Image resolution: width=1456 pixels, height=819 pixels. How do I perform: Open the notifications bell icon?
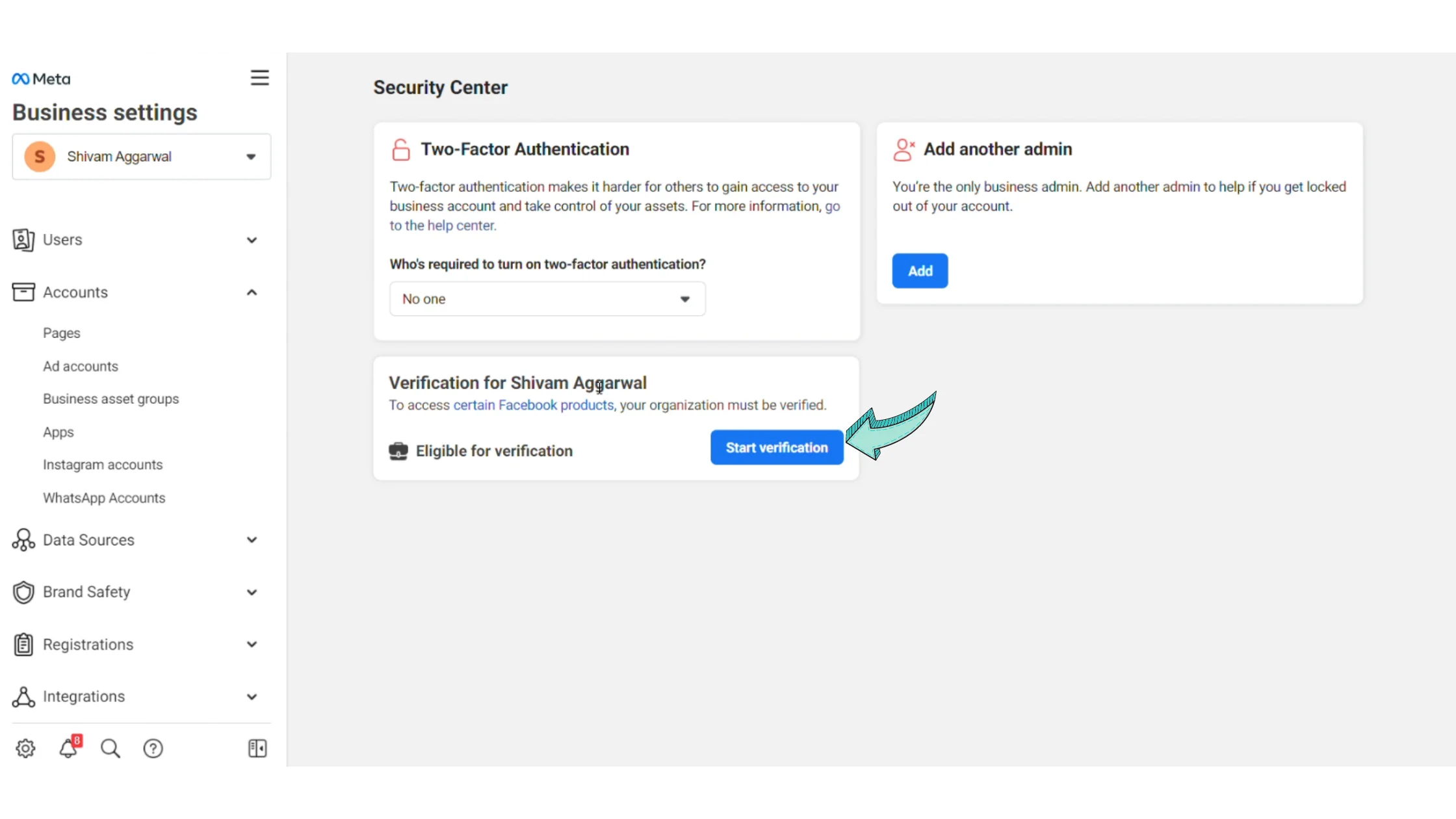click(68, 748)
